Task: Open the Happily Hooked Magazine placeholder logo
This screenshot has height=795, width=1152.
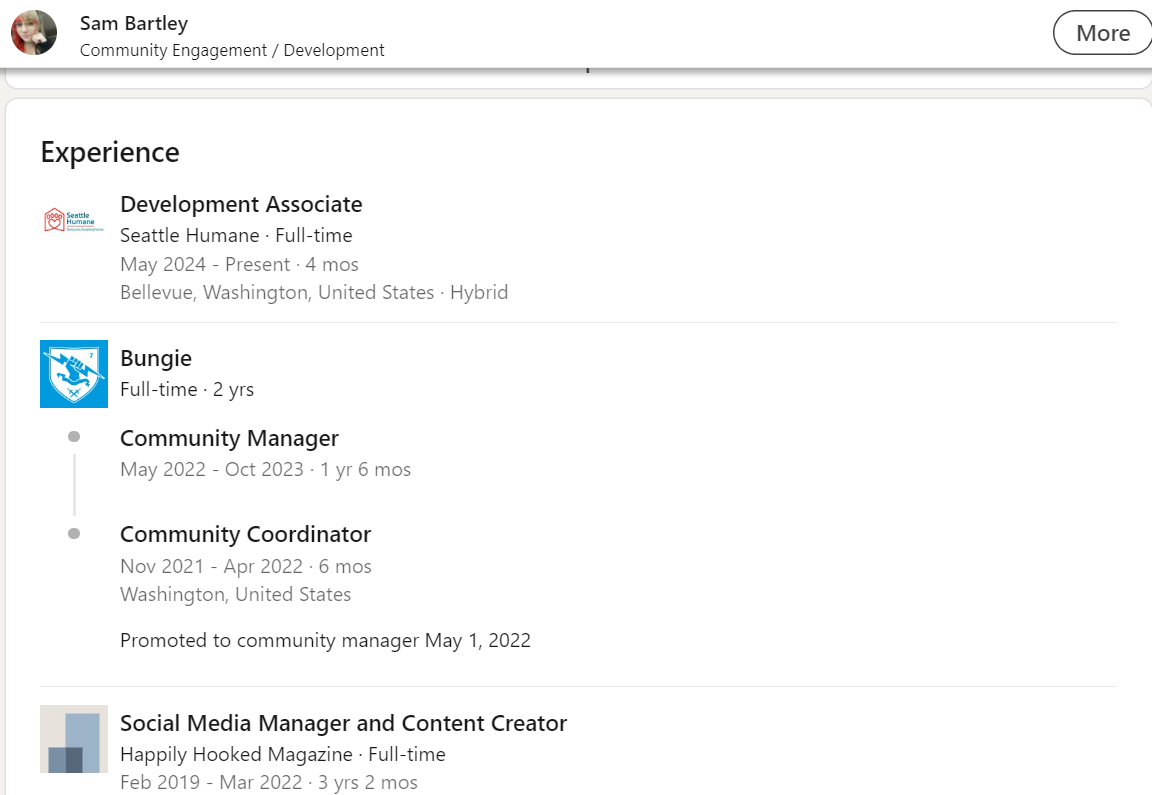Action: 73,739
